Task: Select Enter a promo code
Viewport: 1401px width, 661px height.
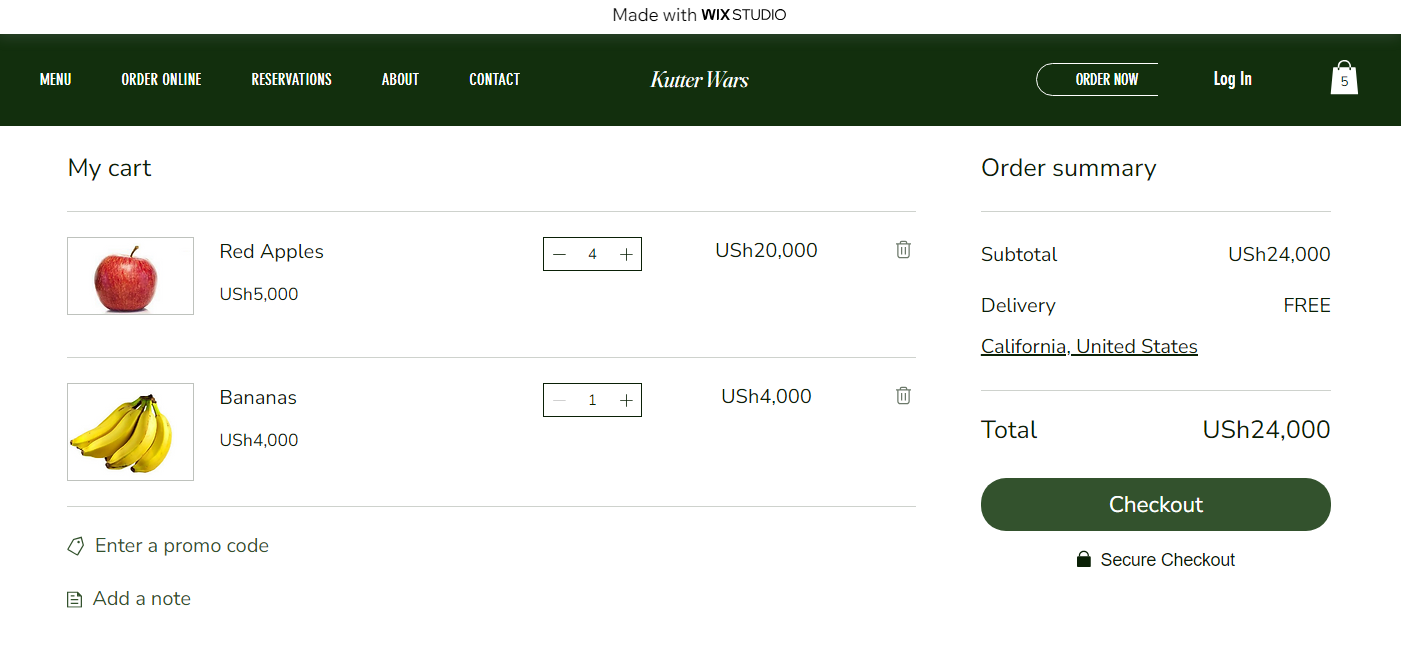Action: pyautogui.click(x=182, y=546)
